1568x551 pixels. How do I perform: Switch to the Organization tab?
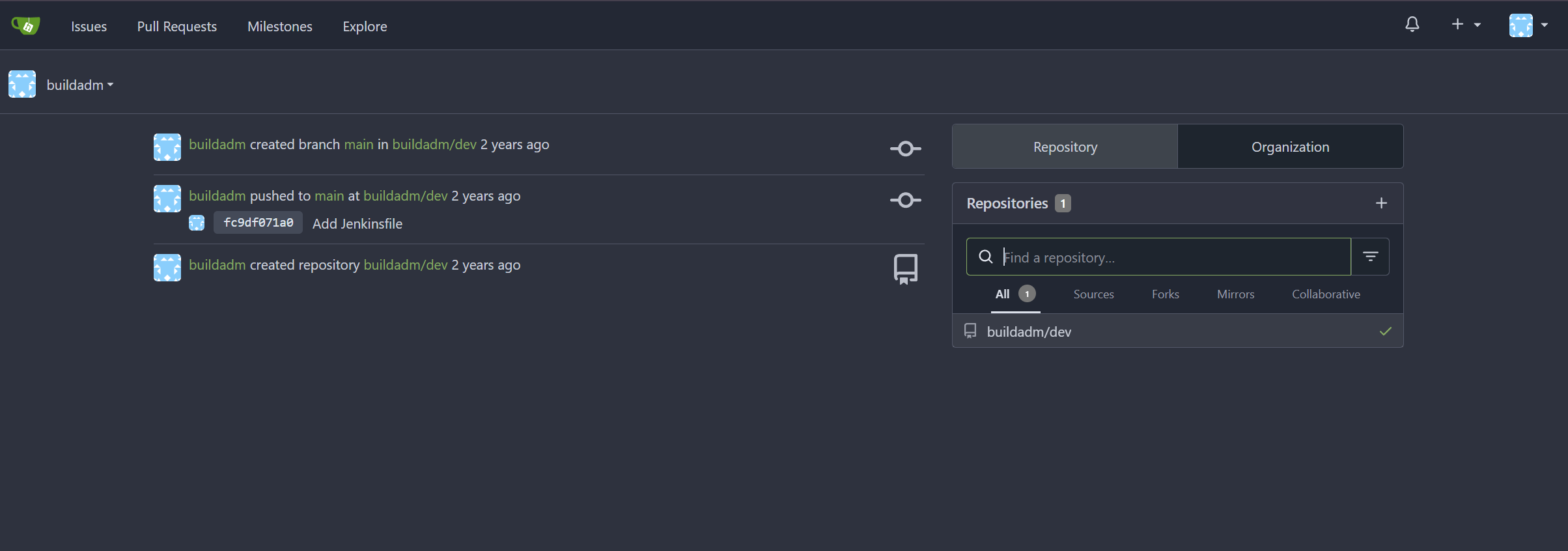click(1290, 147)
